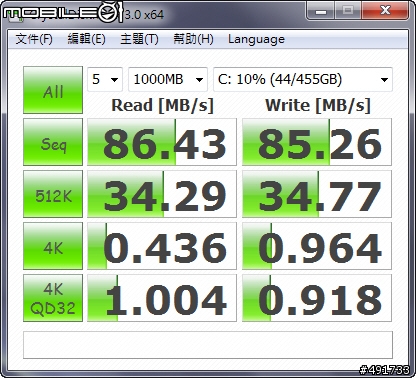Open the 幫助(H) menu

click(x=193, y=39)
